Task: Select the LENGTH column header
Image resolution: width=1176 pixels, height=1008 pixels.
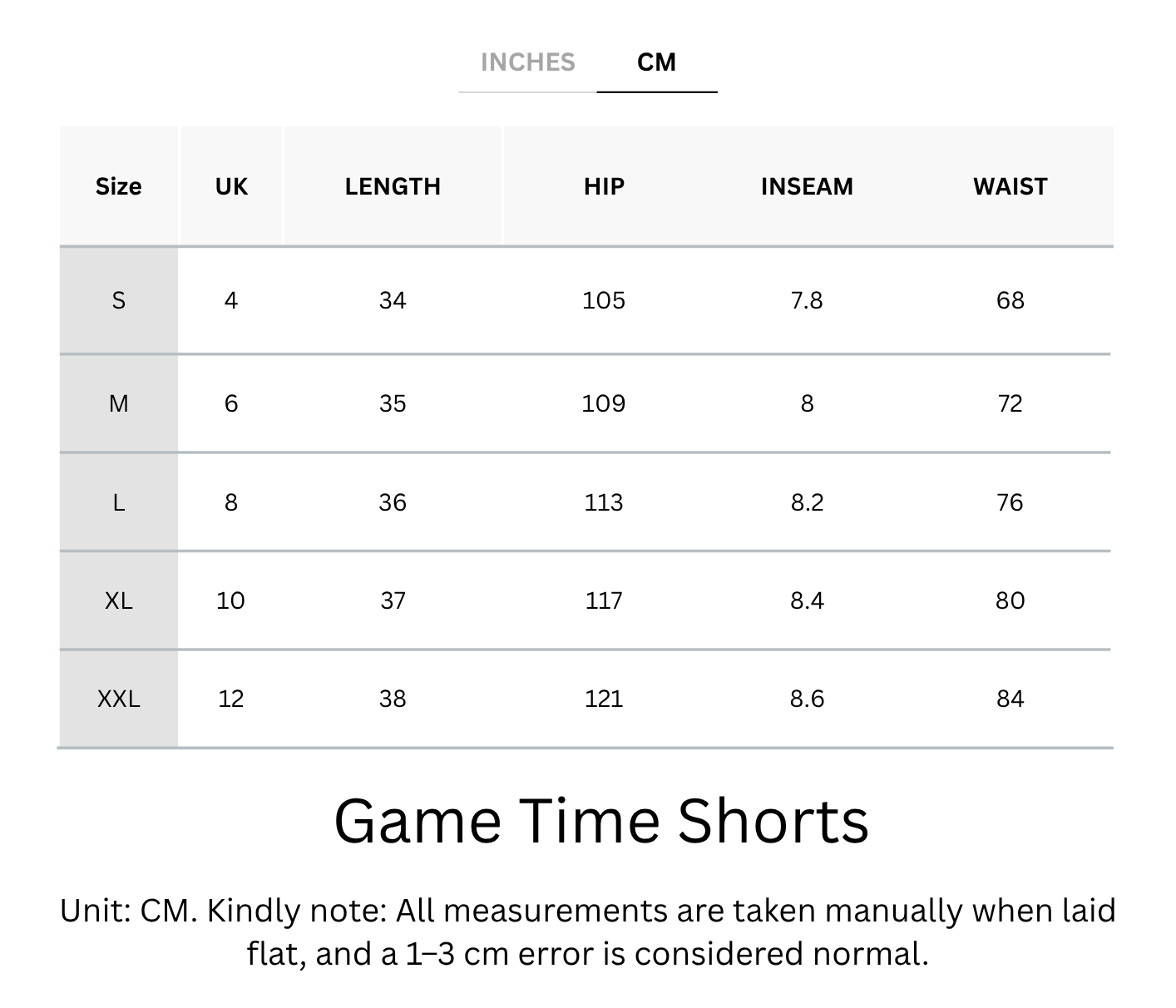Action: coord(393,186)
